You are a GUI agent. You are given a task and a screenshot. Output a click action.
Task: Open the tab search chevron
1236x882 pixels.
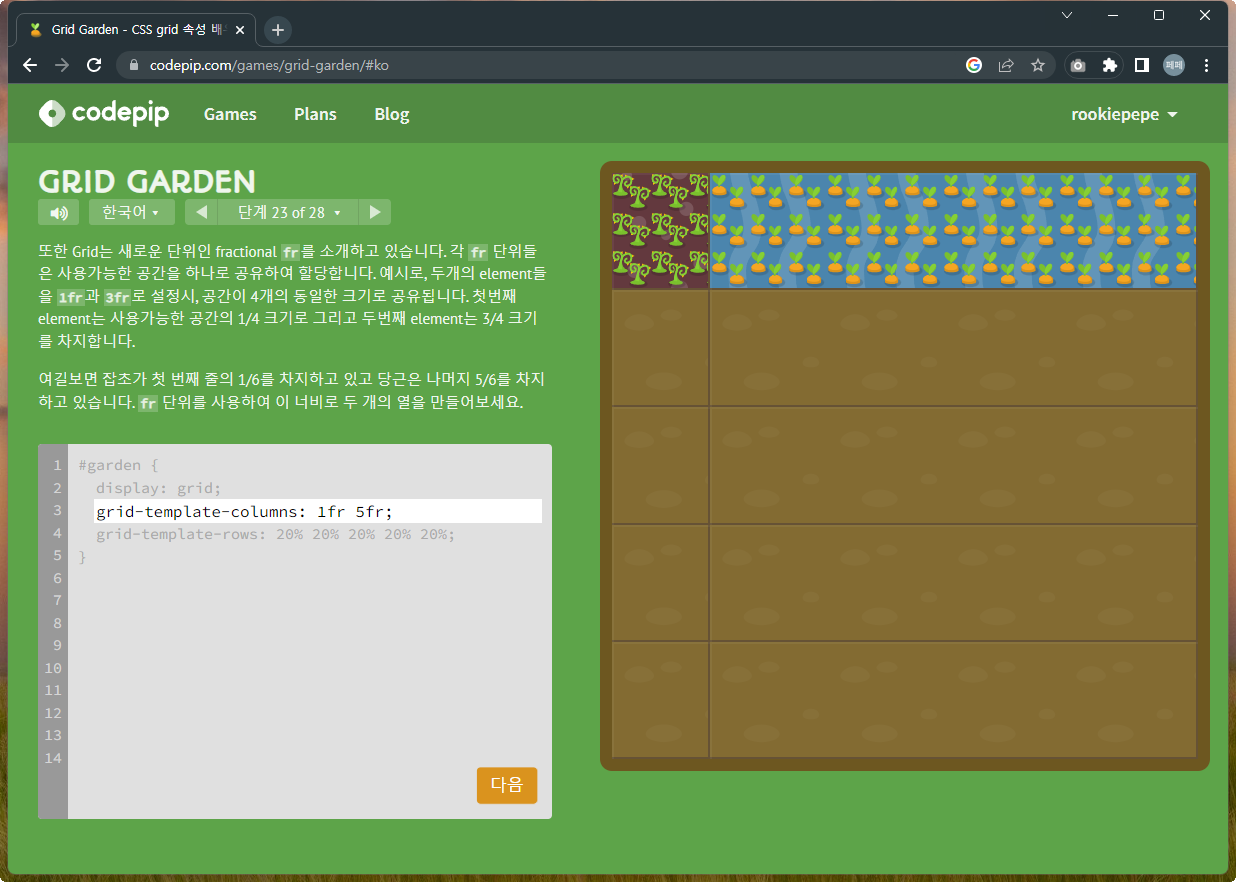pyautogui.click(x=1067, y=15)
